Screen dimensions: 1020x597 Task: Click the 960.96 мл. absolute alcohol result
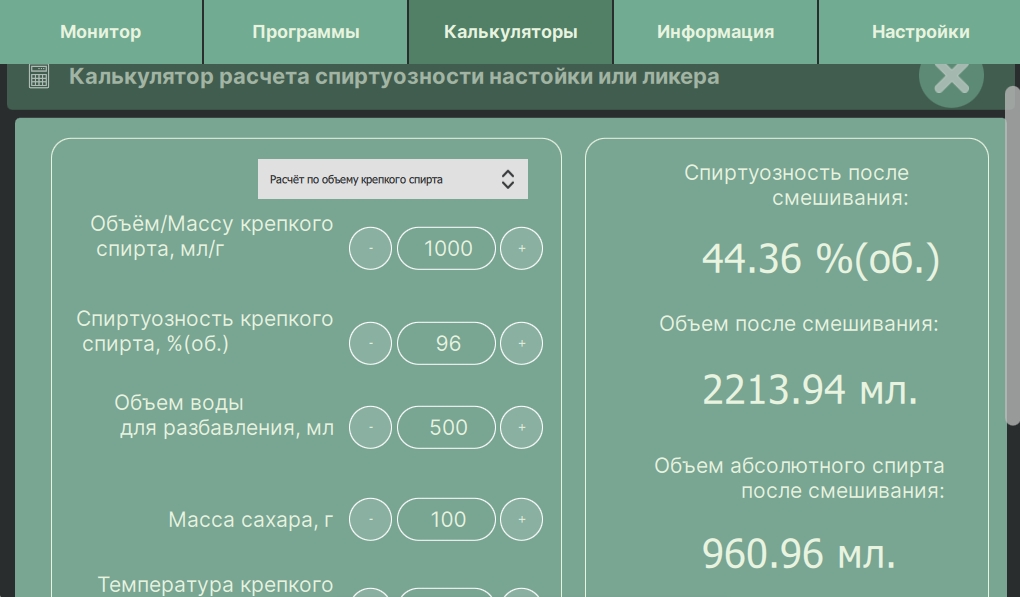(799, 554)
